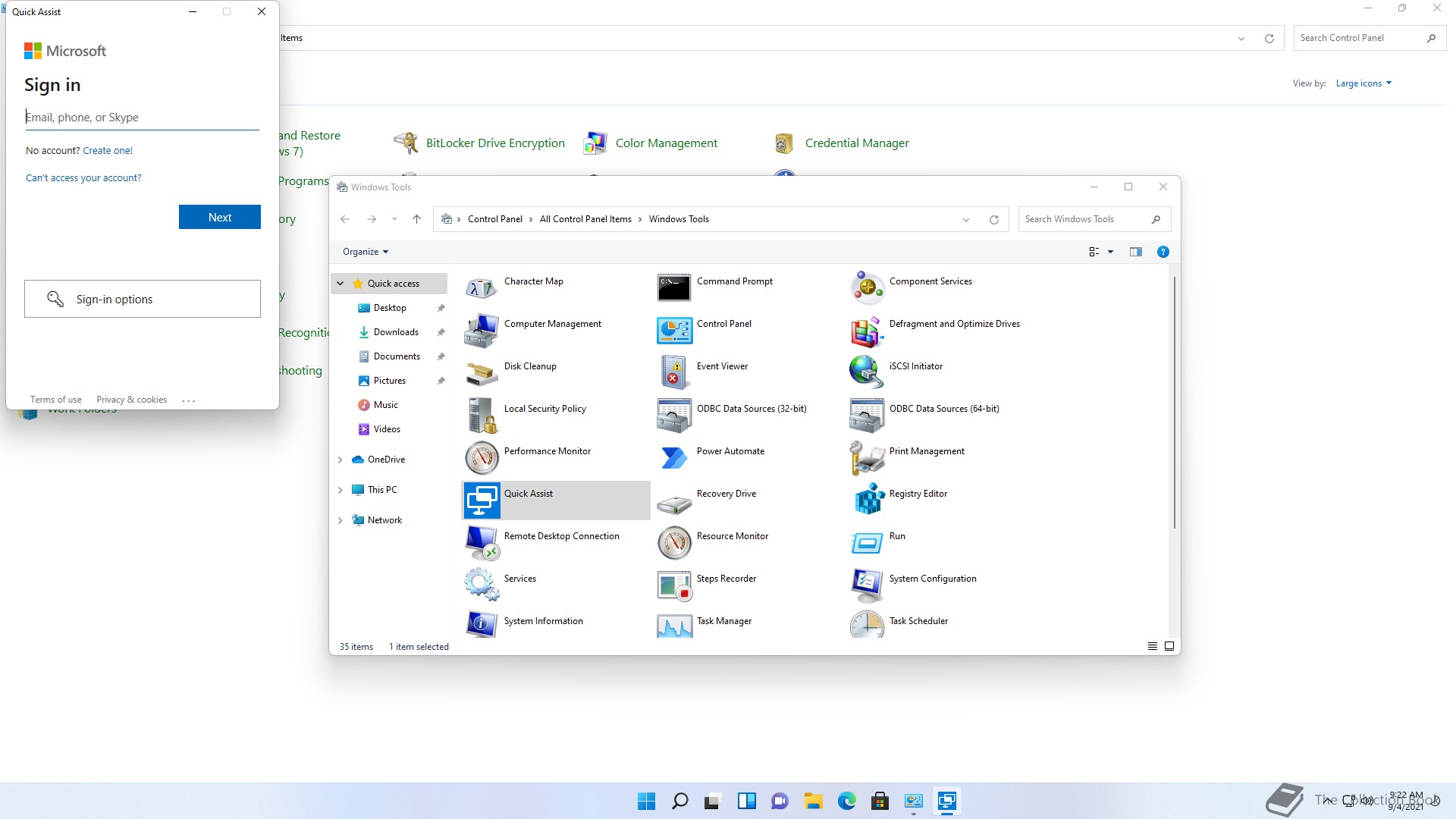Open Services gear icon
This screenshot has height=819, width=1456.
(482, 585)
